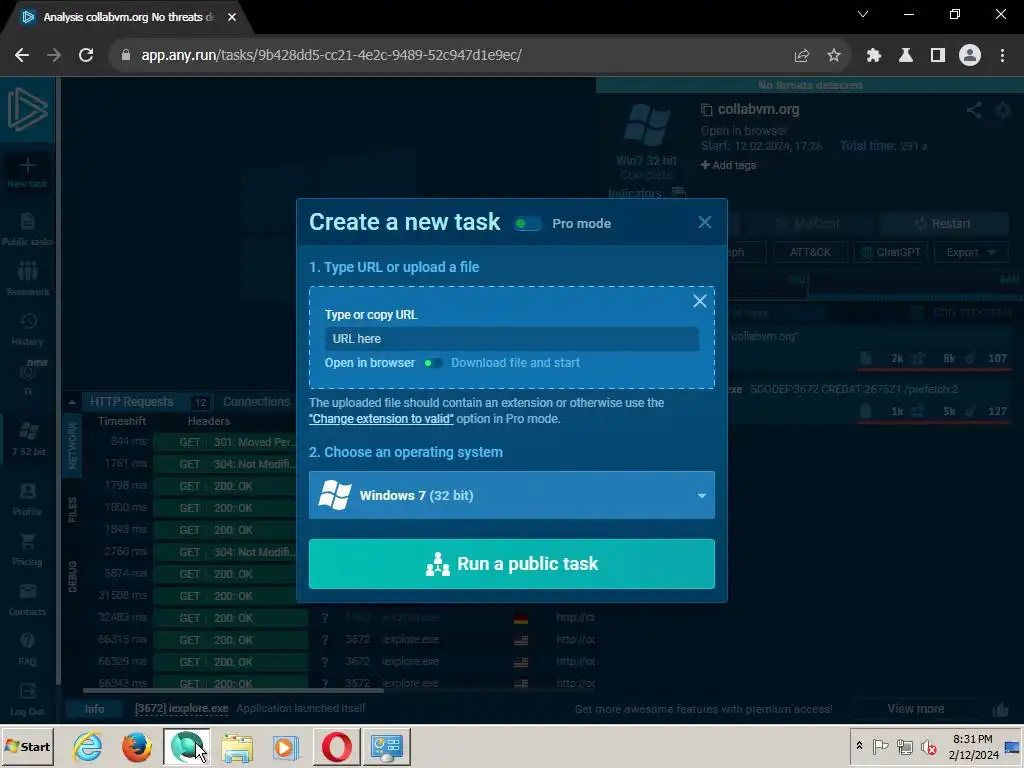Image resolution: width=1024 pixels, height=768 pixels.
Task: Open browser Extensions puzzle icon
Action: pos(873,56)
